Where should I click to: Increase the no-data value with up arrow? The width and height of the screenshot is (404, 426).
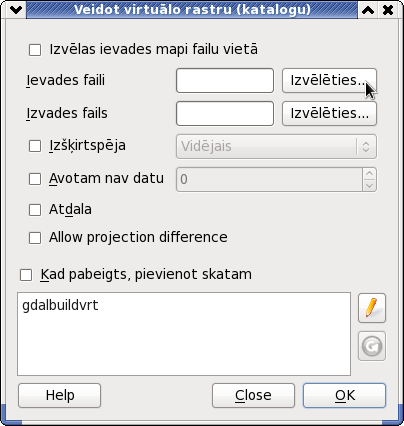369,174
